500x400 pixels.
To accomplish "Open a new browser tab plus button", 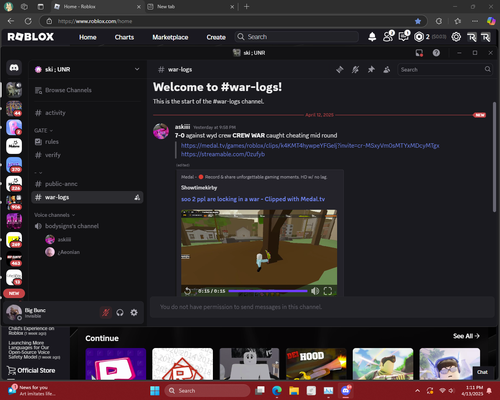I will click(246, 7).
